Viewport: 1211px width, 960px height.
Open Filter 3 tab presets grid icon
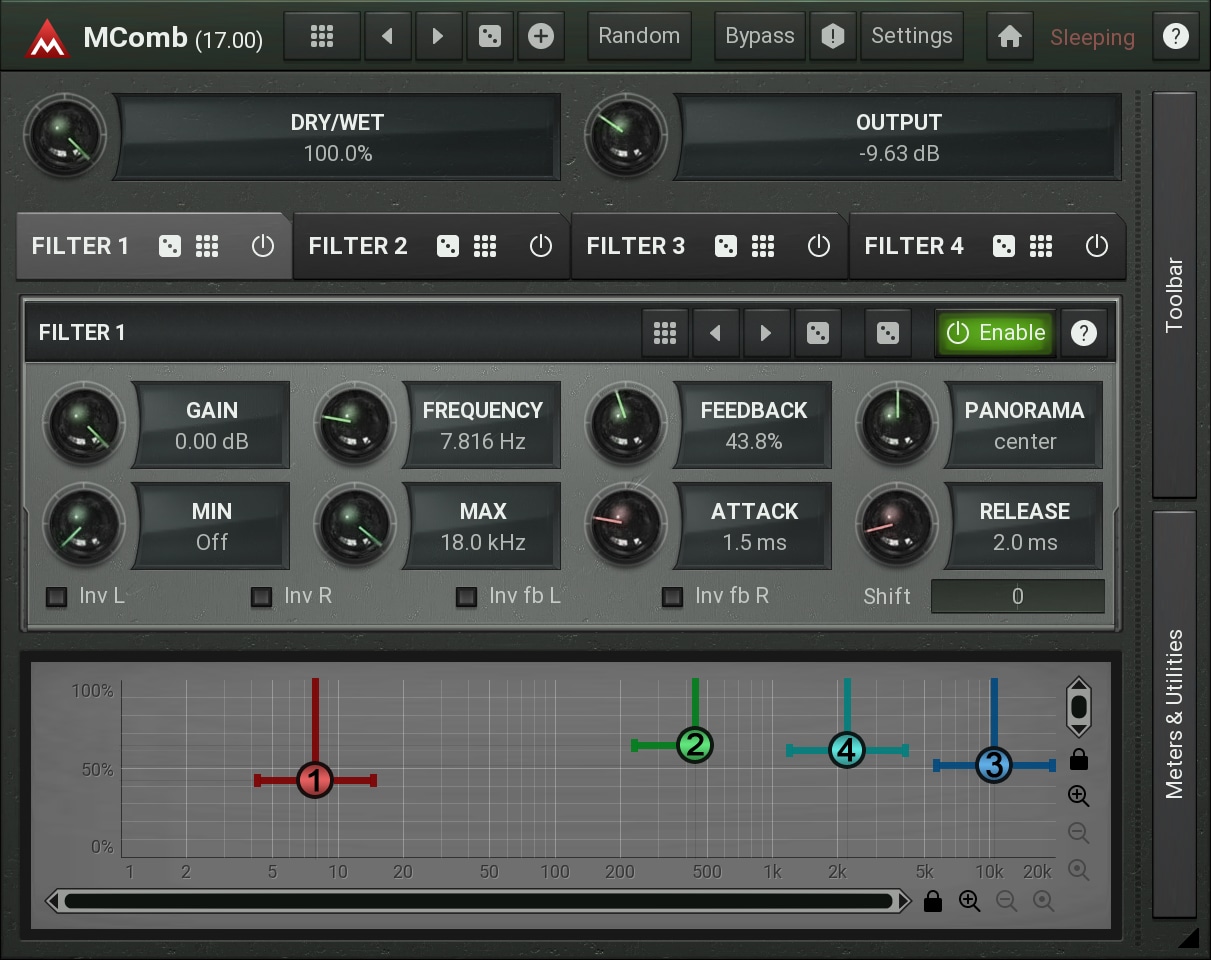pos(763,246)
